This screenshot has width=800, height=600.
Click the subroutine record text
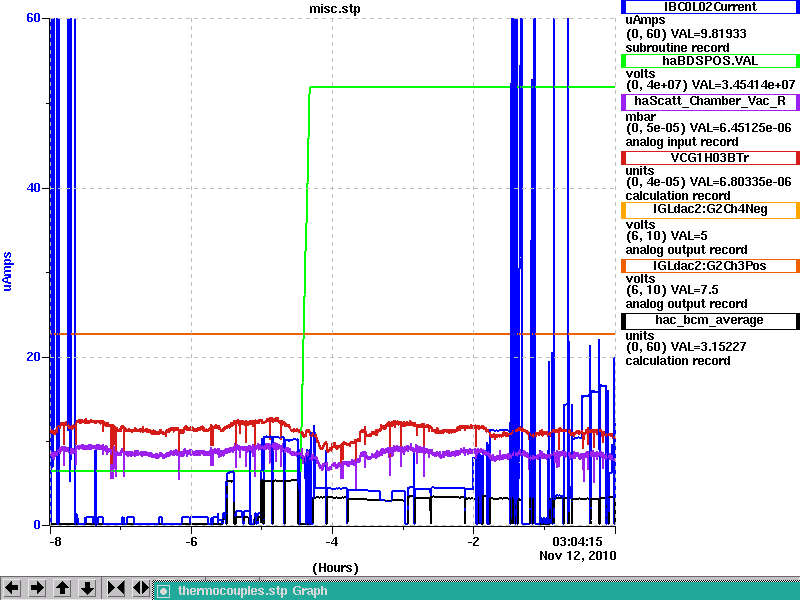(678, 48)
